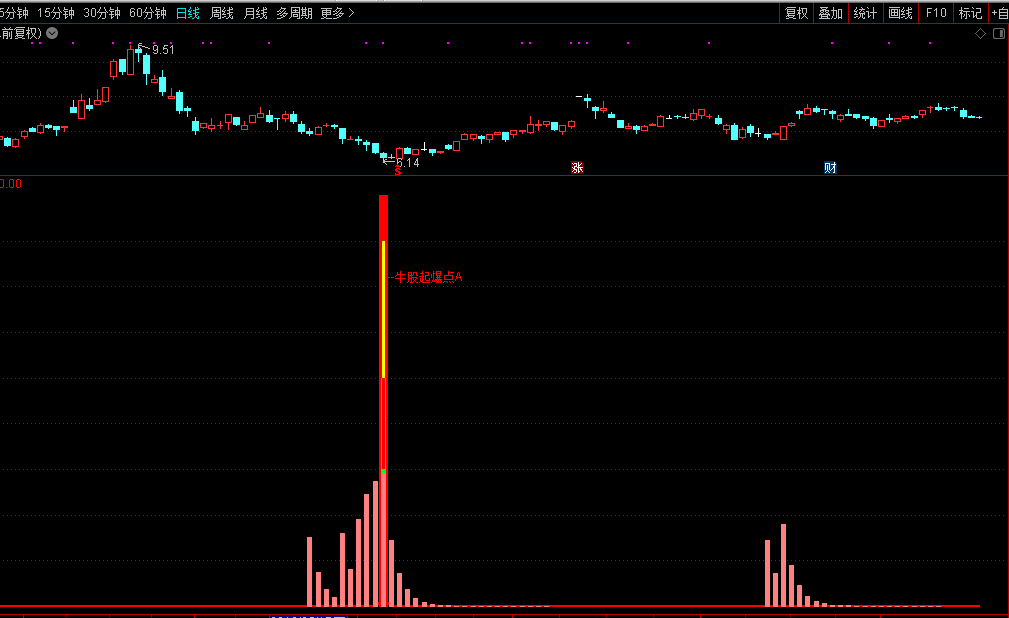Click the 统计 statistics button

pos(865,13)
